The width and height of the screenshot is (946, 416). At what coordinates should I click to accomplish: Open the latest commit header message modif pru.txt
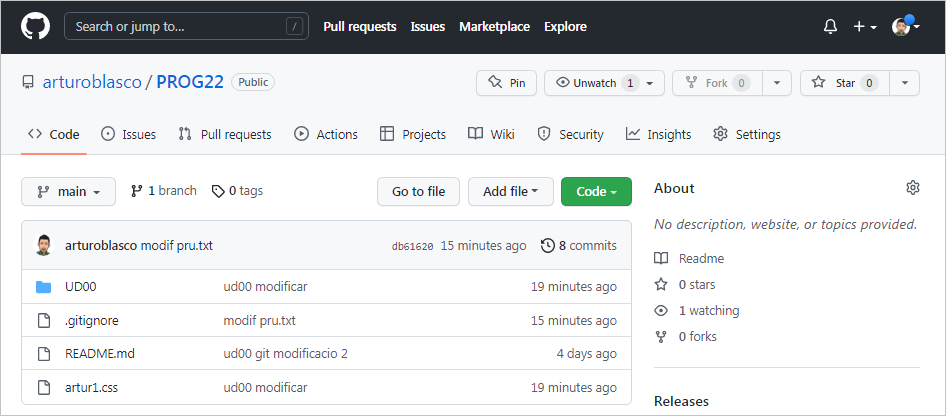tap(176, 246)
